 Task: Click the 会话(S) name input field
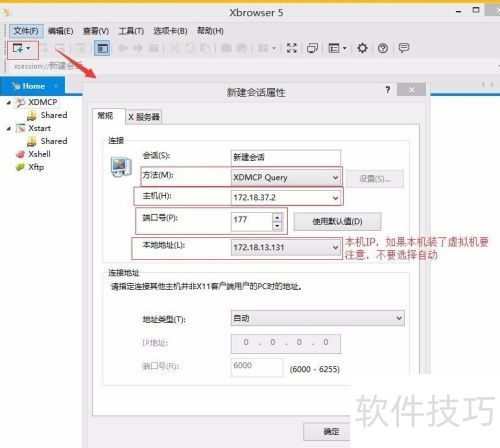point(286,157)
